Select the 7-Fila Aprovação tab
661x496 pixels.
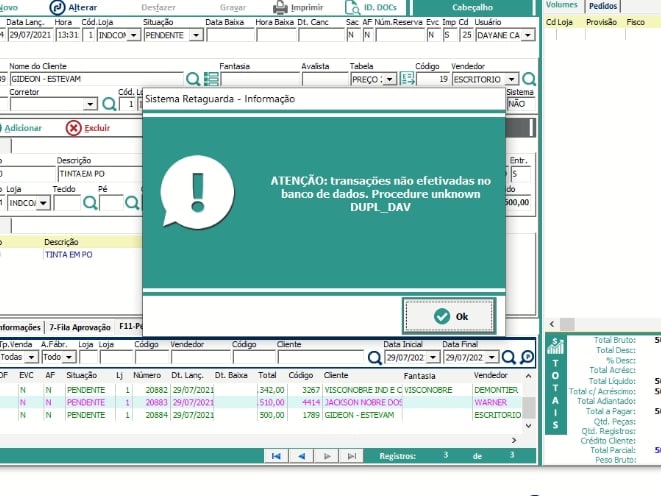[80, 327]
